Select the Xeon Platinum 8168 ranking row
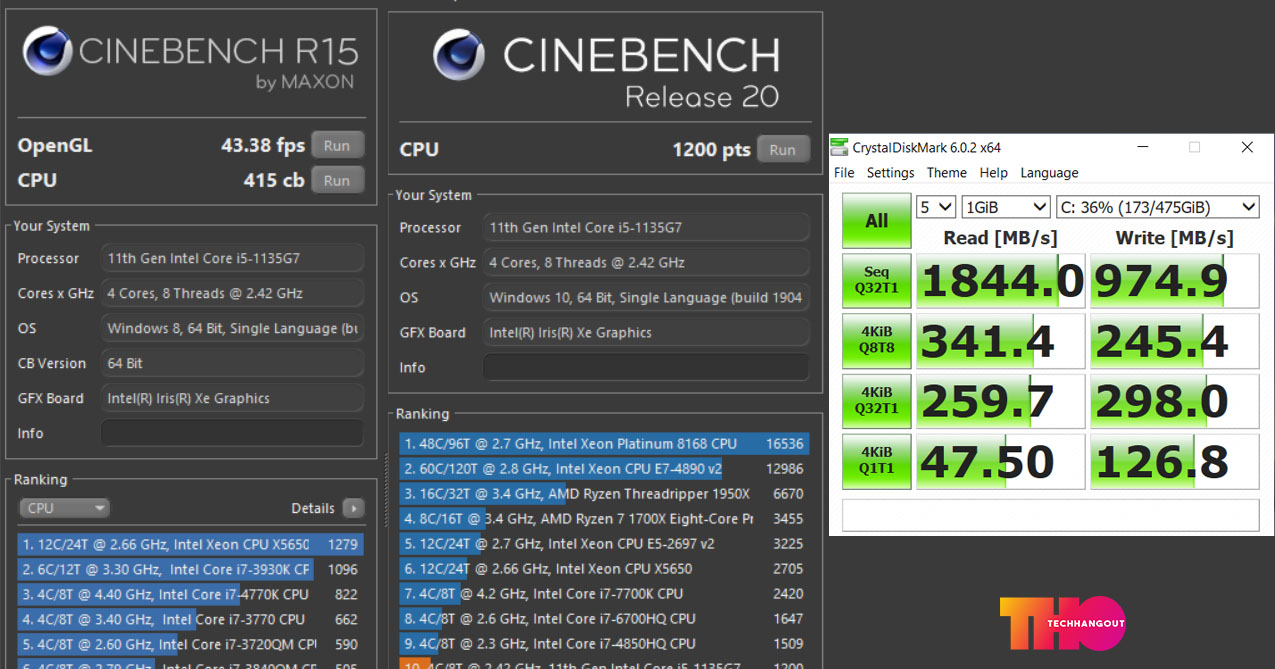The height and width of the screenshot is (669, 1275). click(604, 444)
